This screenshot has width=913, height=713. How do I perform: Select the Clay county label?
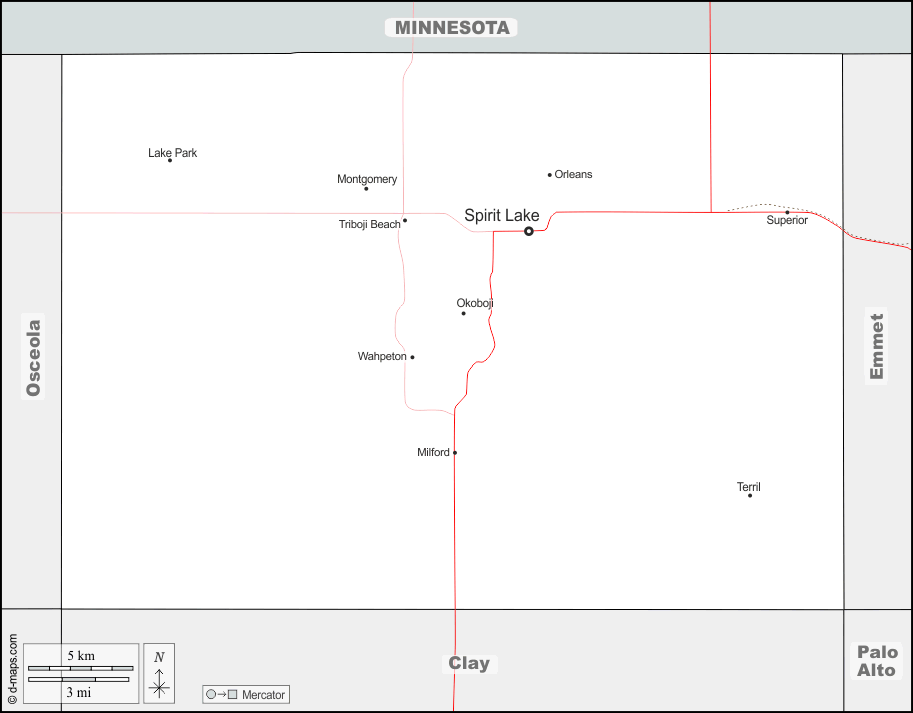(469, 663)
